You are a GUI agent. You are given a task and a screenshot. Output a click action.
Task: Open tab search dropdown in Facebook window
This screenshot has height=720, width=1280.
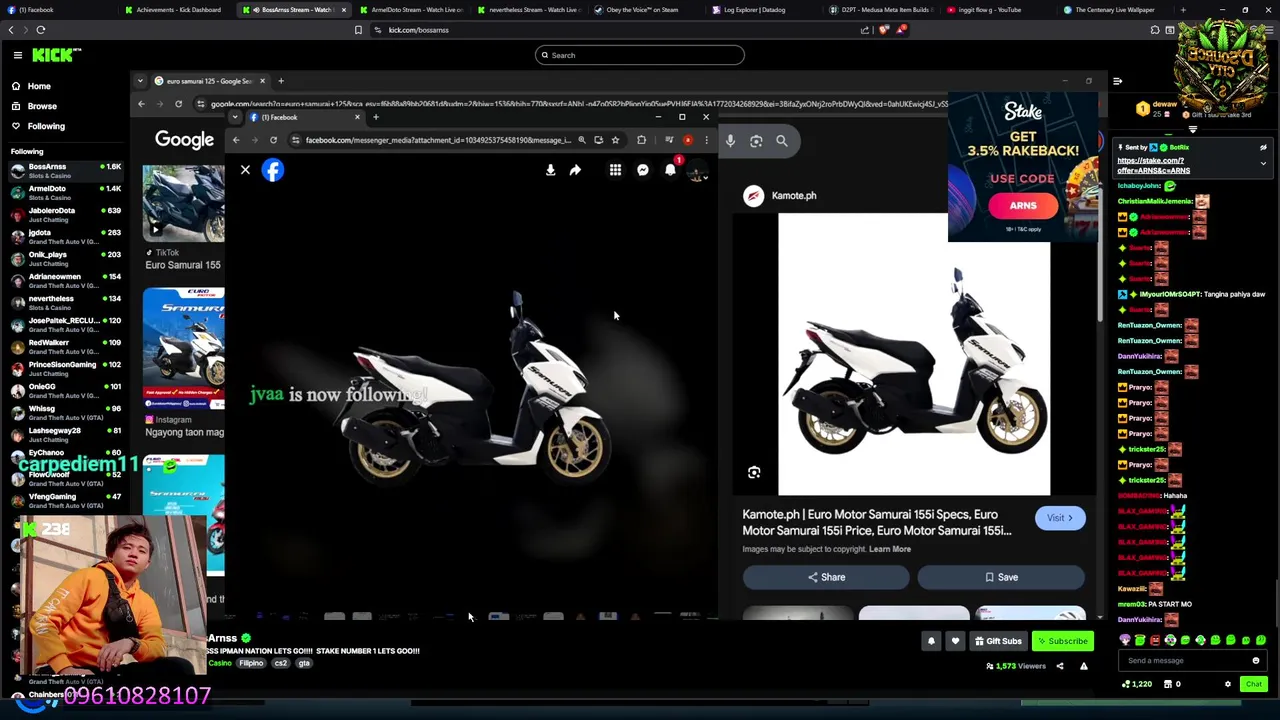(235, 117)
